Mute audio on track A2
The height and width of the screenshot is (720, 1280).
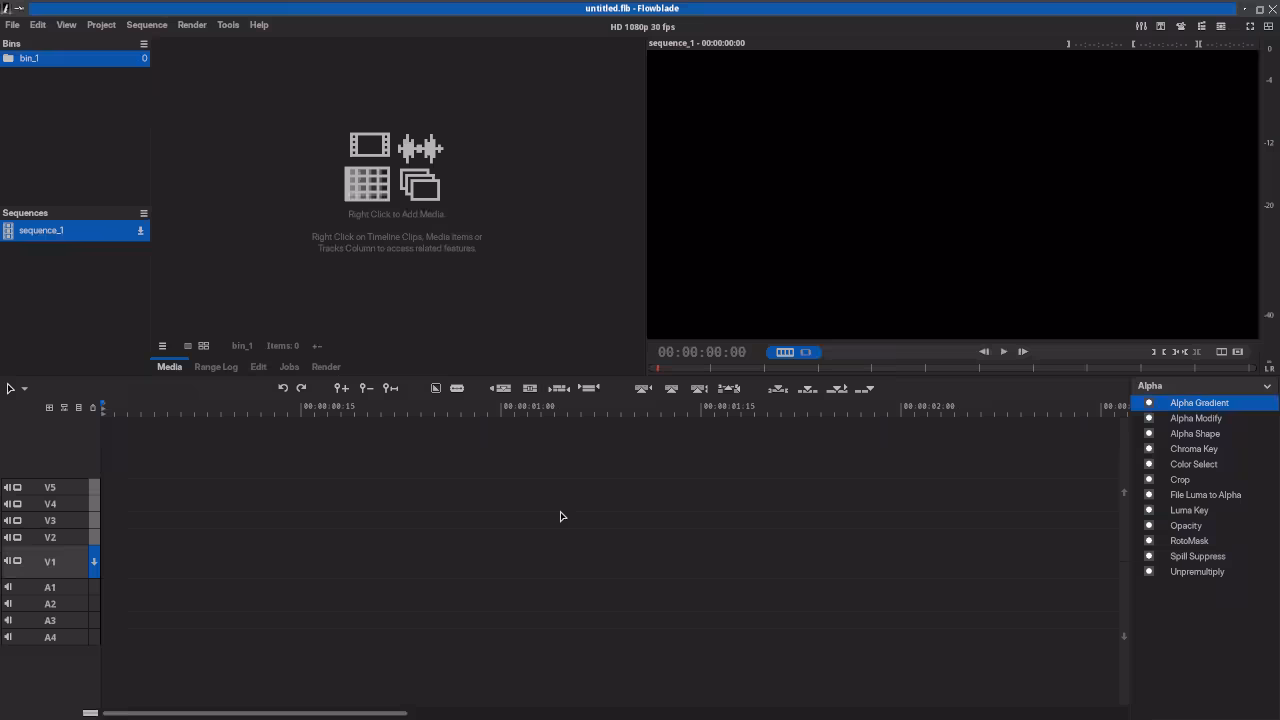click(8, 604)
